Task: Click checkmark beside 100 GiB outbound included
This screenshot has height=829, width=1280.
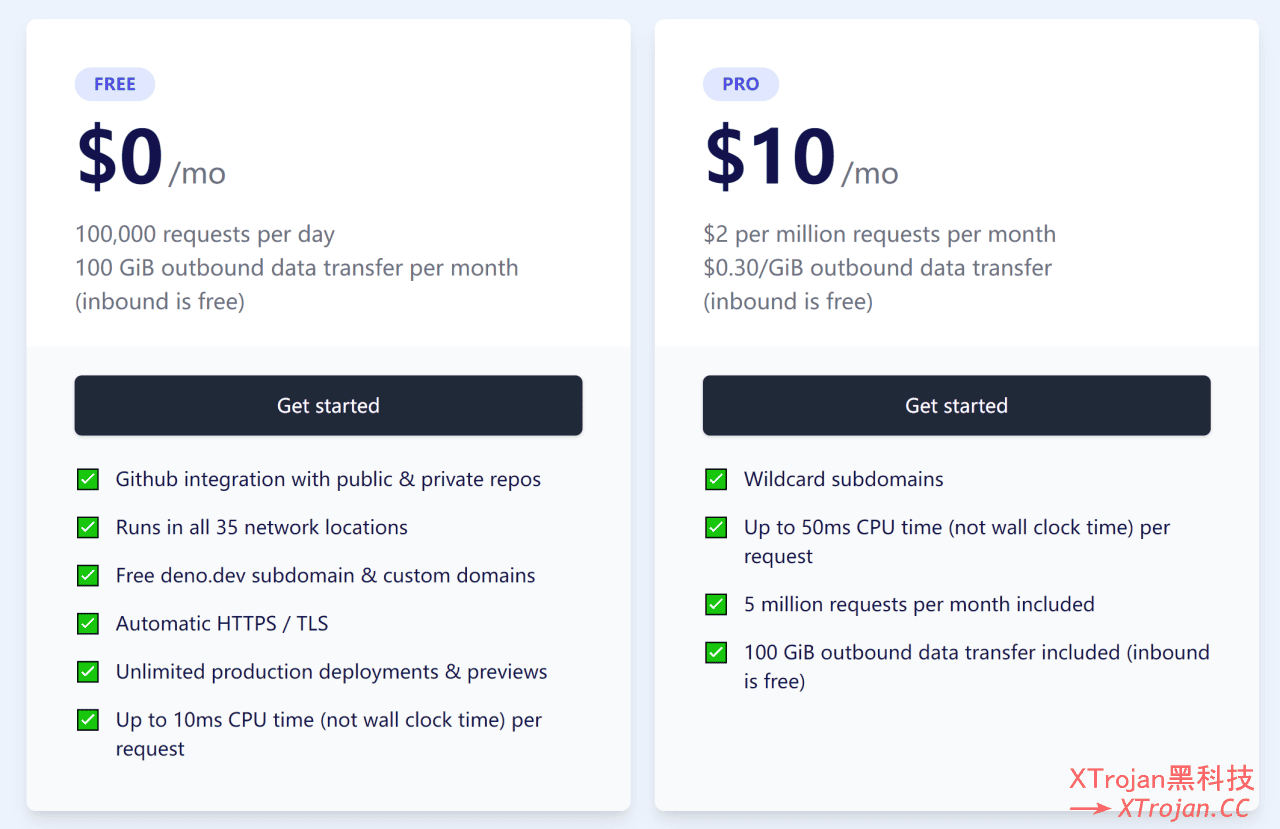Action: (716, 652)
